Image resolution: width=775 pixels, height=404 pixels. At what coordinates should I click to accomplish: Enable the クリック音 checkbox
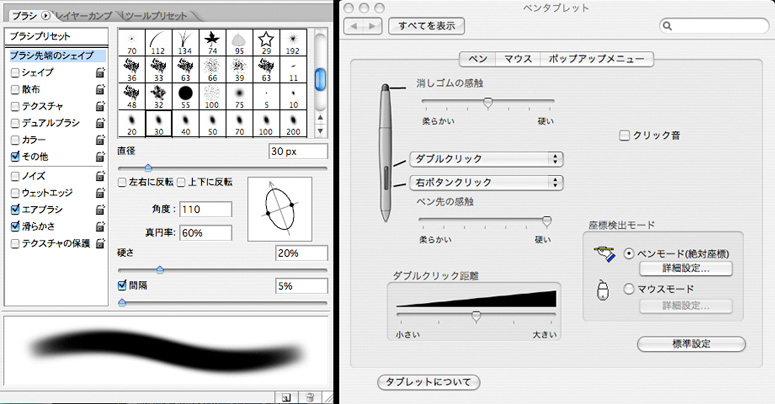click(625, 135)
